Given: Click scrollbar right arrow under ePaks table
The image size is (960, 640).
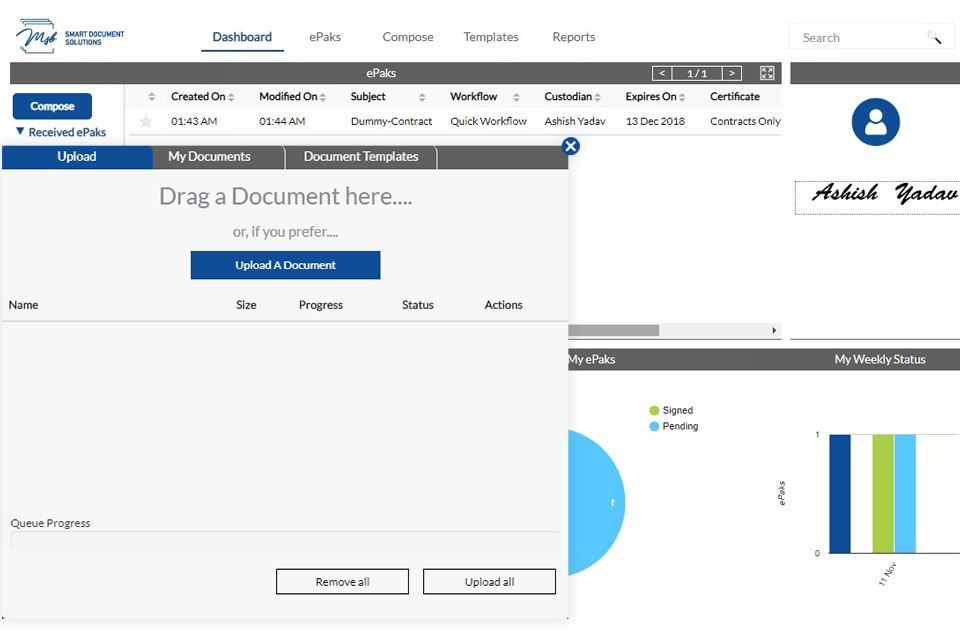Looking at the screenshot, I should pyautogui.click(x=773, y=330).
